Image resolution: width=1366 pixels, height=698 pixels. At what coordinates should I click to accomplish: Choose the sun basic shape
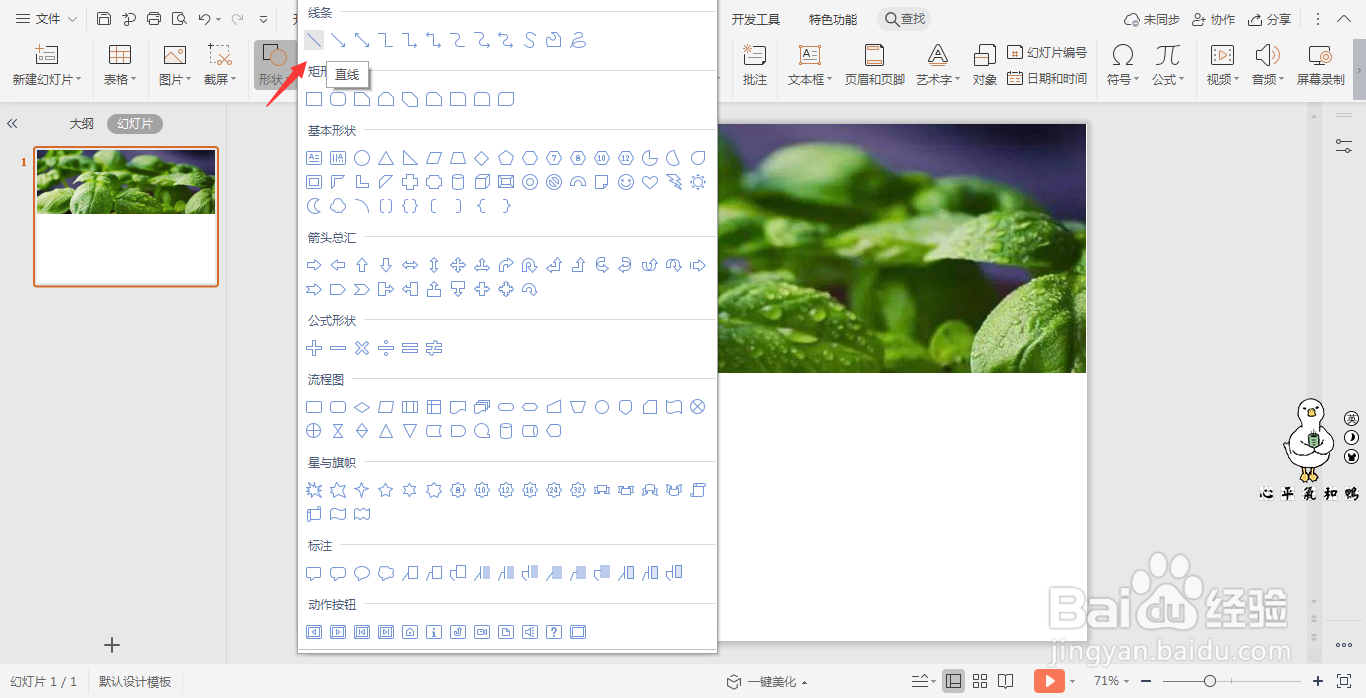click(698, 182)
